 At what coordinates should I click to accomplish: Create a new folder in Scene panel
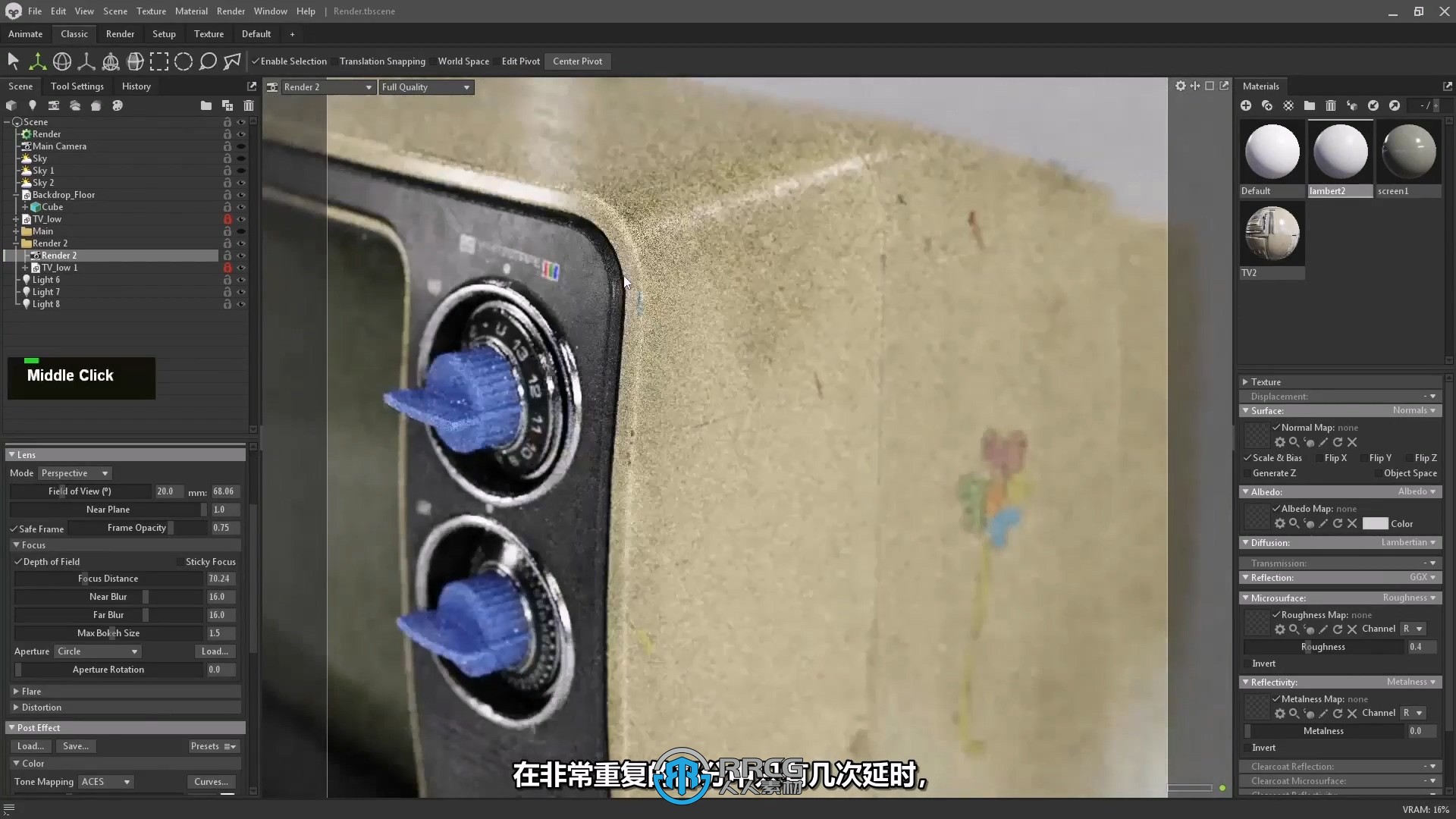pos(206,105)
